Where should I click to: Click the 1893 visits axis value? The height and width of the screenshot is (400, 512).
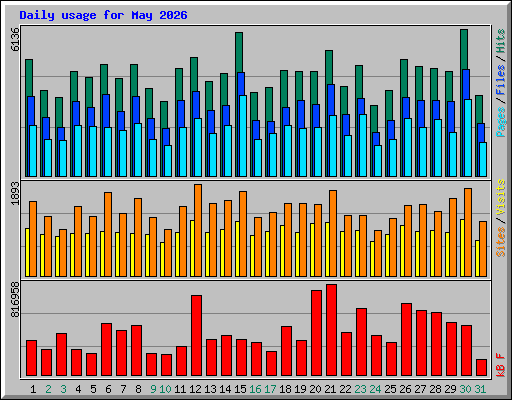[x=15, y=193]
